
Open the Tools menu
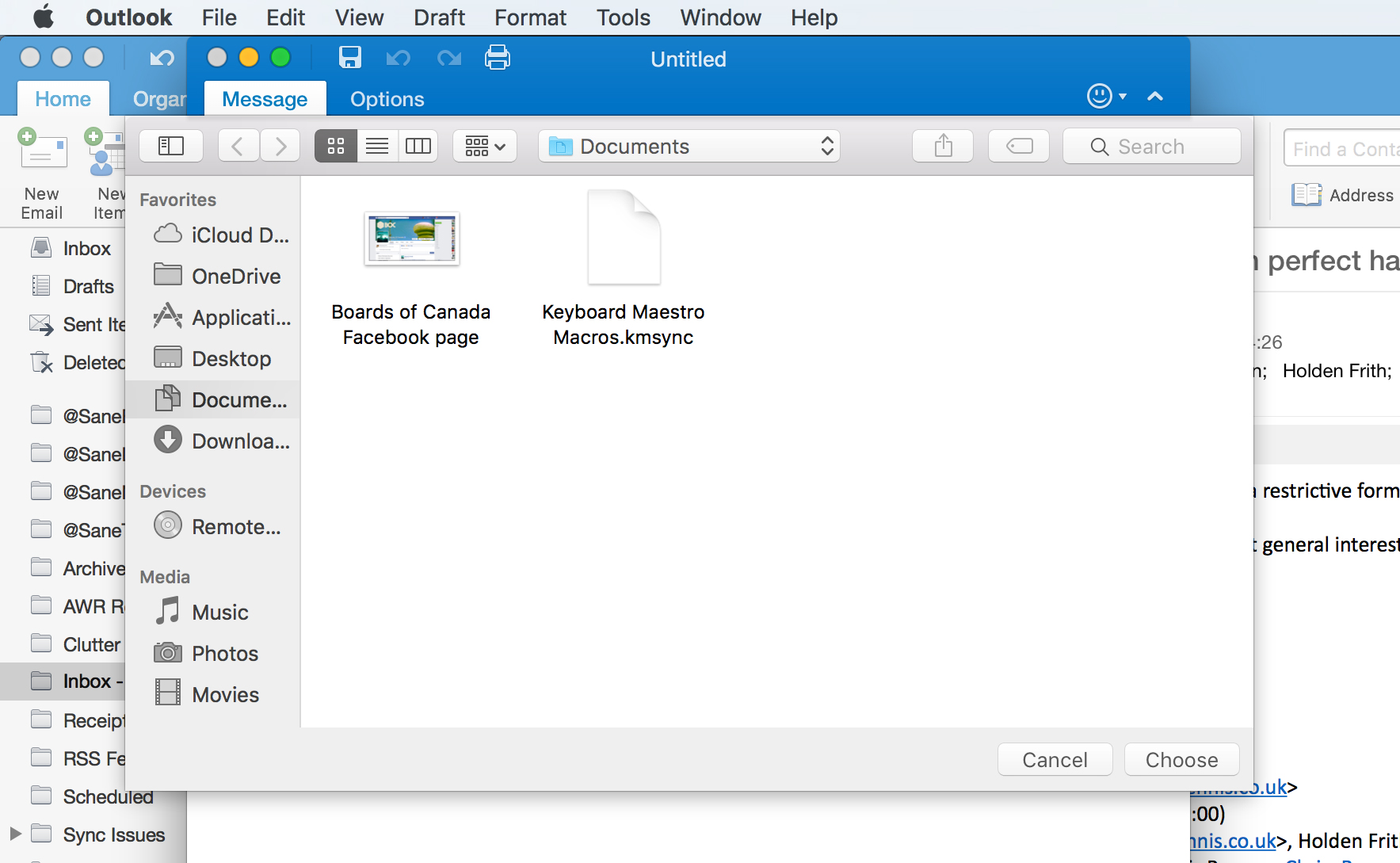pyautogui.click(x=623, y=17)
